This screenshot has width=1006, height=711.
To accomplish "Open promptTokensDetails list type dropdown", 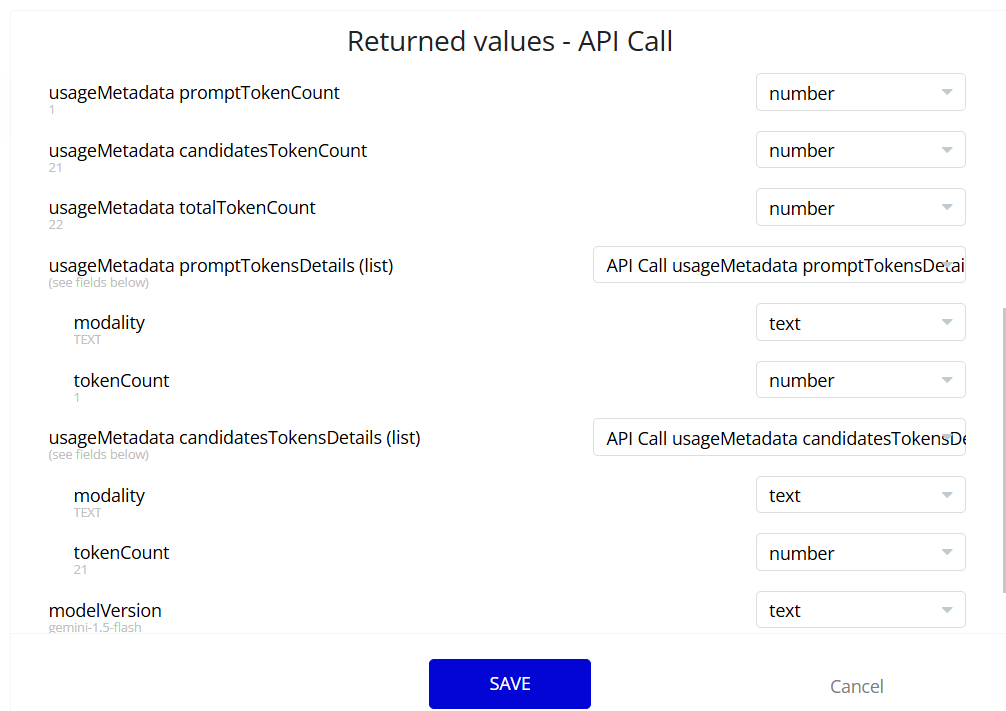I will 779,265.
